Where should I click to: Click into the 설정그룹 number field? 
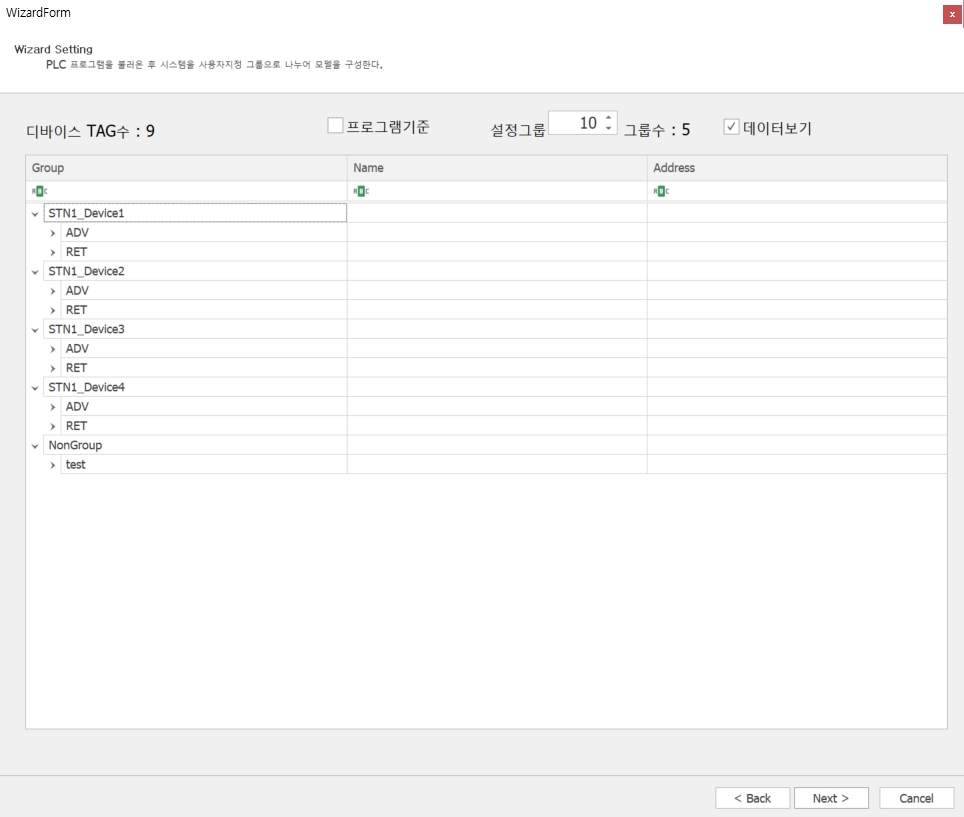click(575, 123)
